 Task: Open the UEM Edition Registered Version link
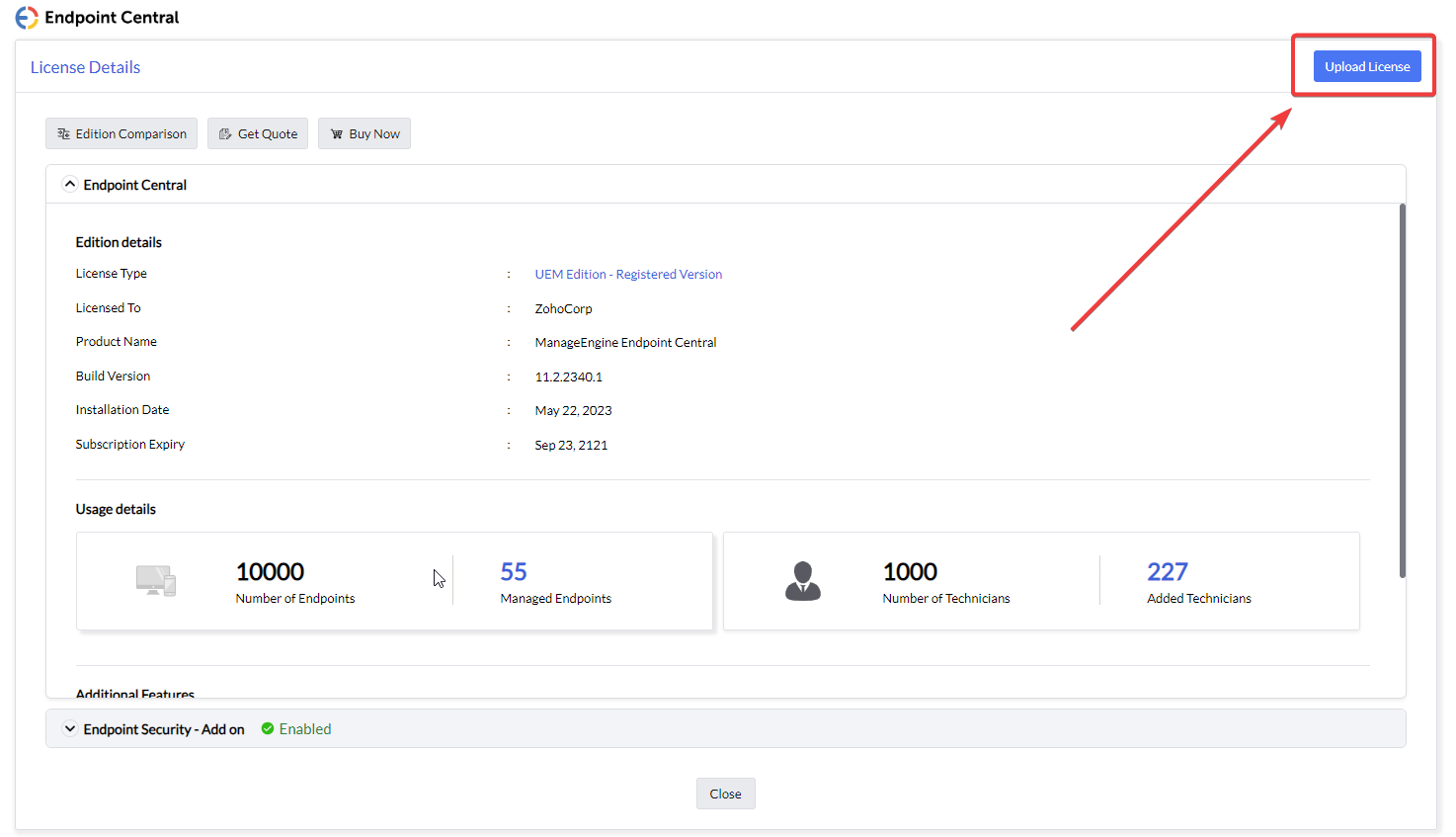pos(628,275)
